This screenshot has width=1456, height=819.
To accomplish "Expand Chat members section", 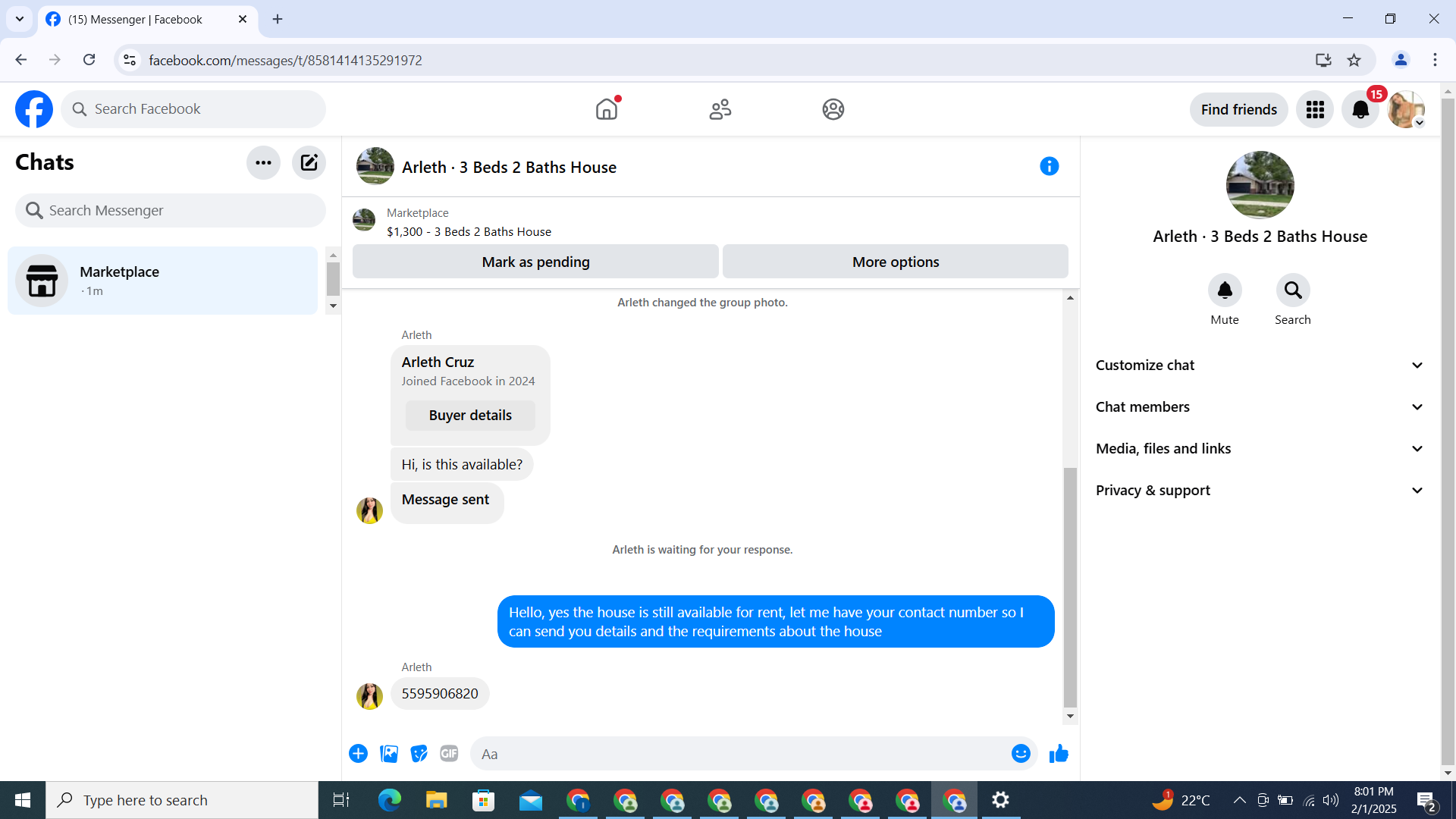I will coord(1259,407).
